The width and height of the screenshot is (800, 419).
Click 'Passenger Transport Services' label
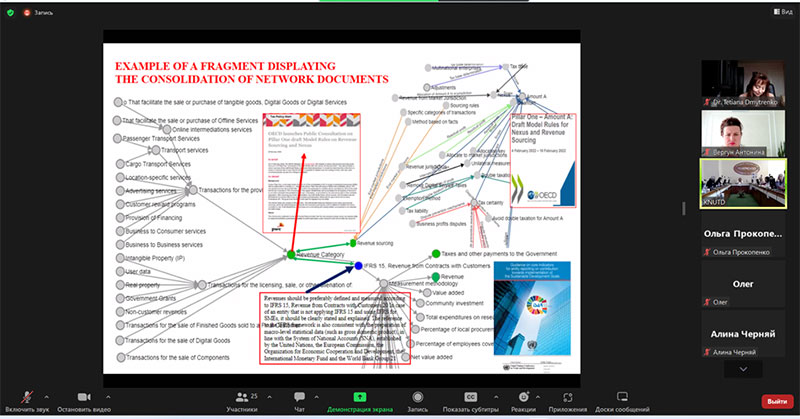click(161, 138)
